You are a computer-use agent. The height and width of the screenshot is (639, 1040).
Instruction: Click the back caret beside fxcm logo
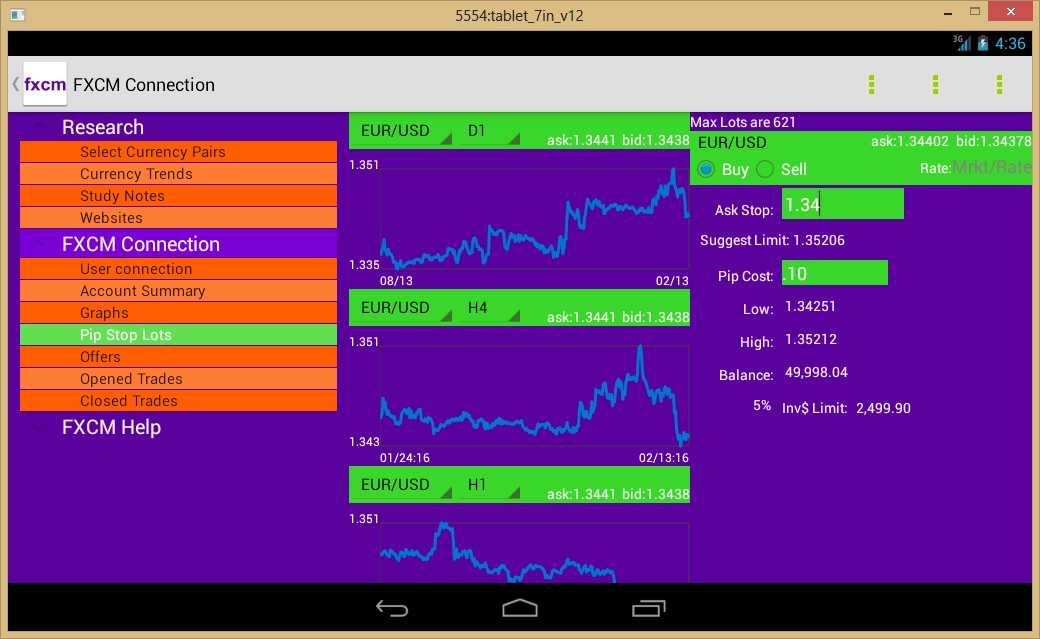pos(15,84)
